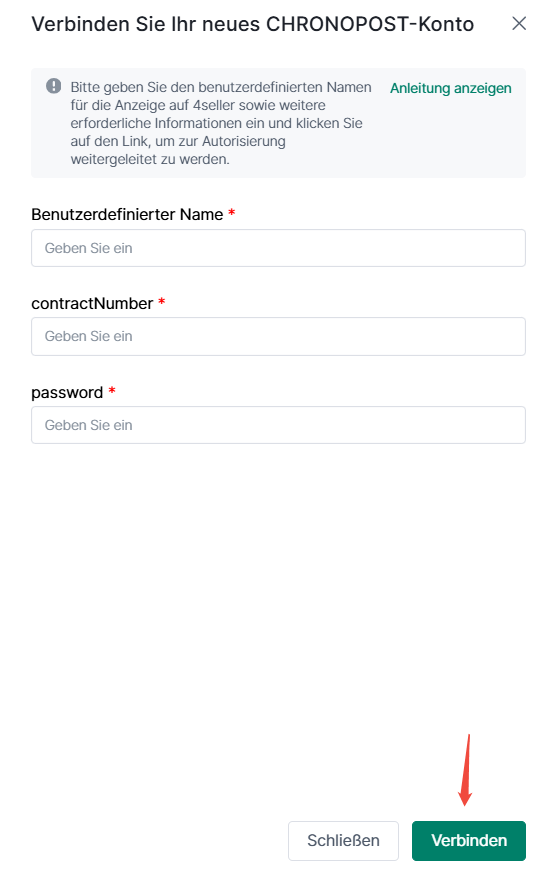The image size is (539, 870).
Task: Click the instruction text starting 'Bitte geben Sie'
Action: coord(220,123)
